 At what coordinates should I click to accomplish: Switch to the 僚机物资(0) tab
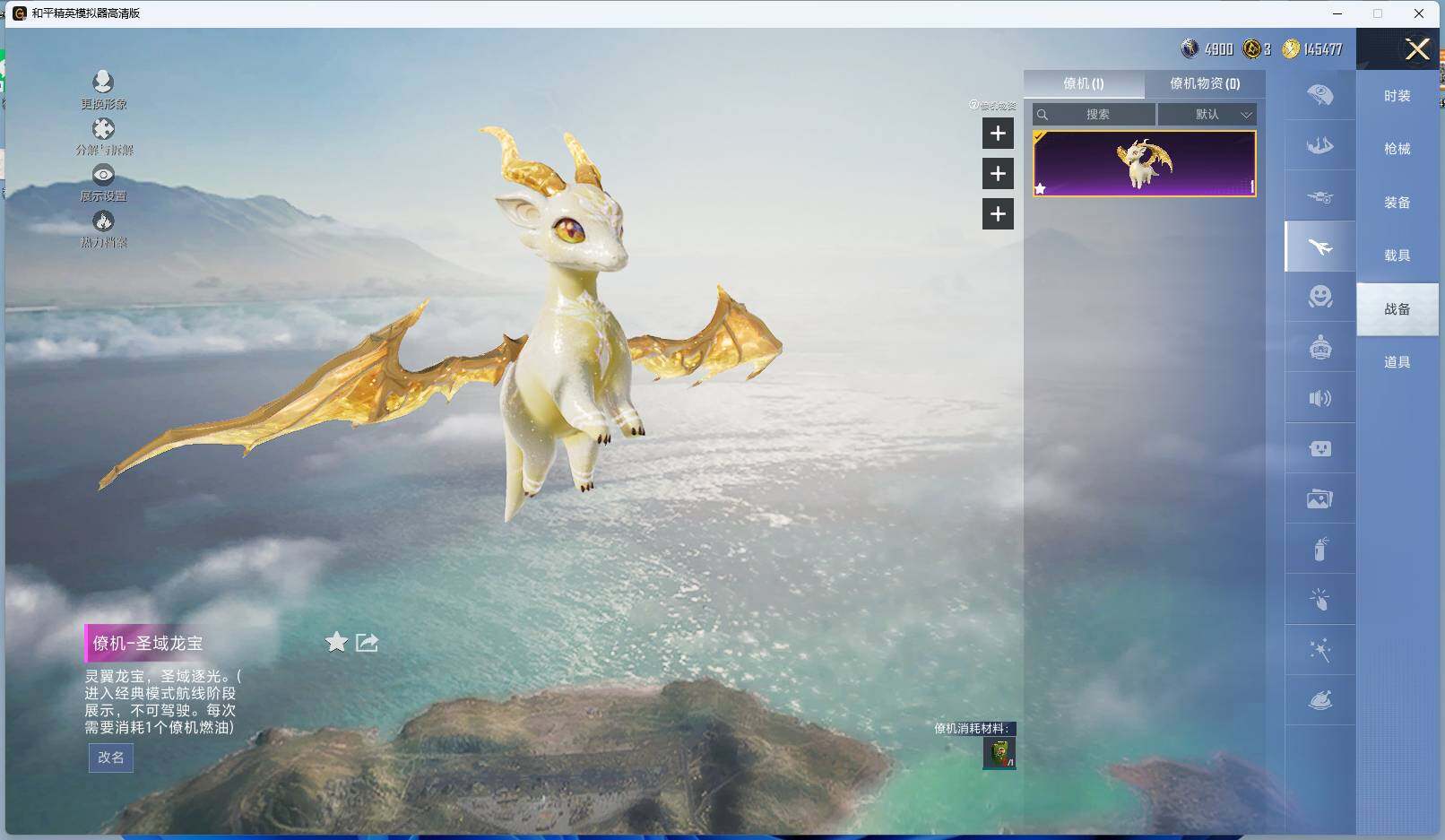pyautogui.click(x=1205, y=83)
